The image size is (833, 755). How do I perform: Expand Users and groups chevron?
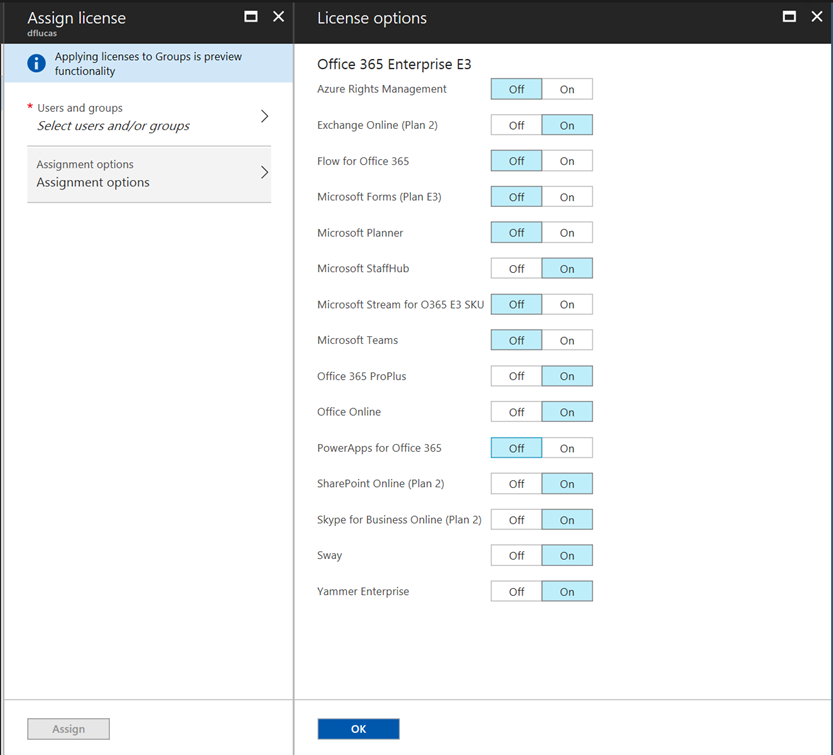(x=264, y=116)
